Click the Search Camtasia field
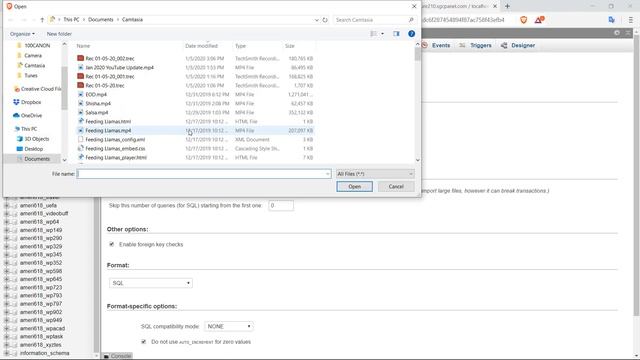Image resolution: width=640 pixels, height=360 pixels. pos(370,20)
